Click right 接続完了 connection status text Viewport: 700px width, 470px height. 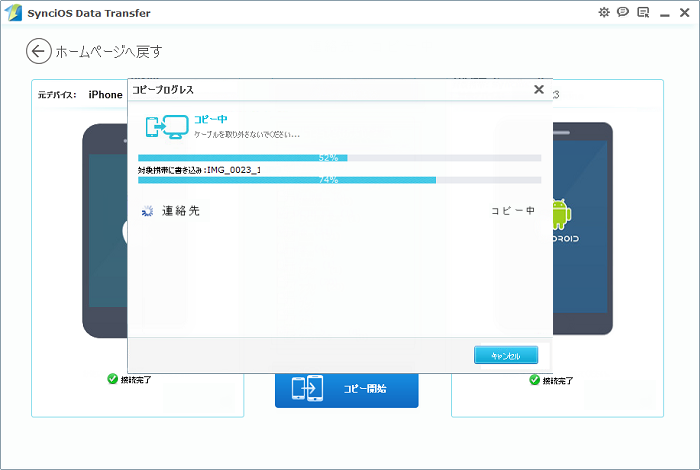[558, 380]
